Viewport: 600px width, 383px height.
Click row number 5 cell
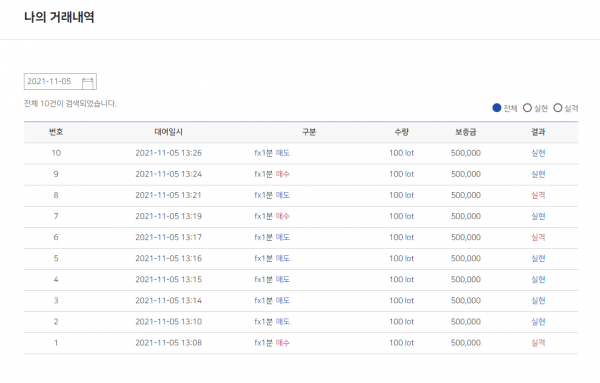[x=56, y=258]
